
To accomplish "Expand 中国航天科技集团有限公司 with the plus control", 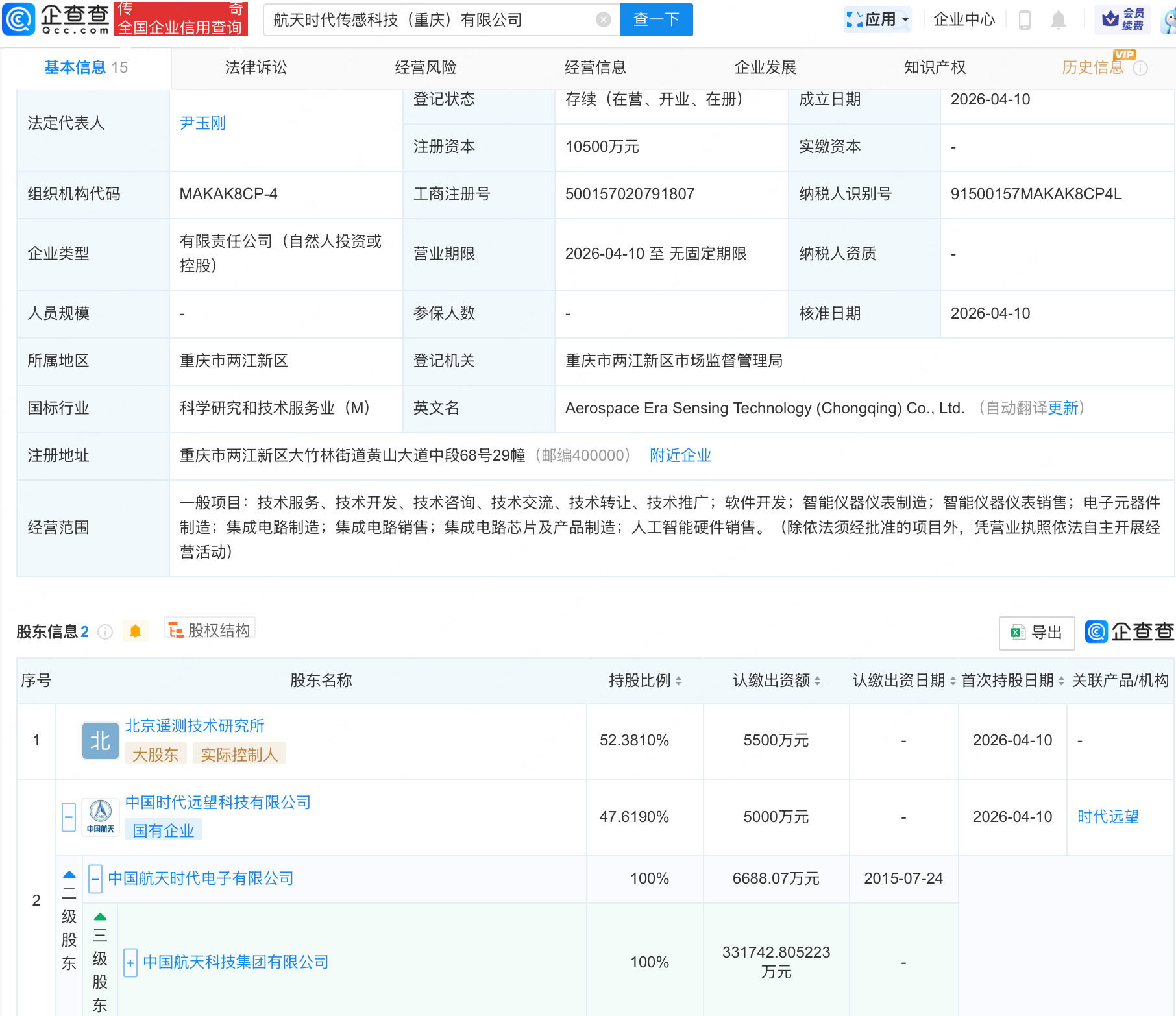I will point(130,963).
